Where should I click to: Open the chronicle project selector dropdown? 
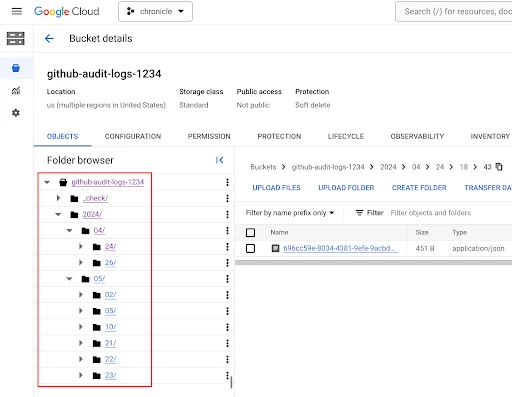[x=155, y=12]
